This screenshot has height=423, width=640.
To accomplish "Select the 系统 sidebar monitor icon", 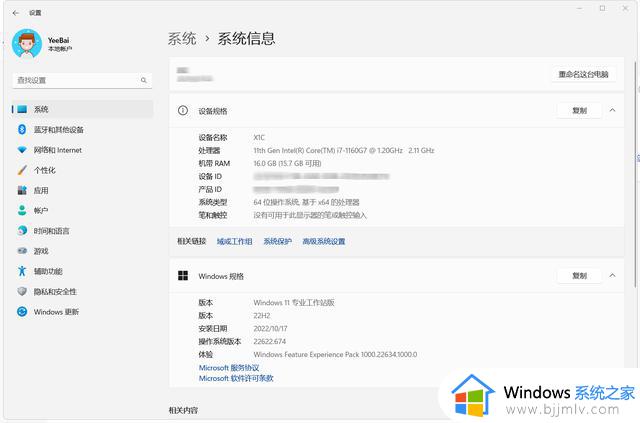I will [22, 109].
